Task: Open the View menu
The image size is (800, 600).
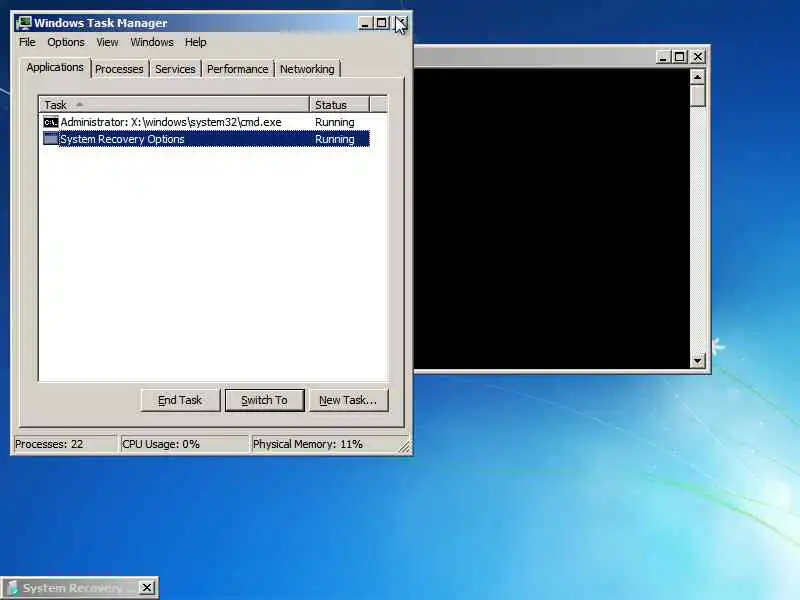Action: pyautogui.click(x=107, y=42)
